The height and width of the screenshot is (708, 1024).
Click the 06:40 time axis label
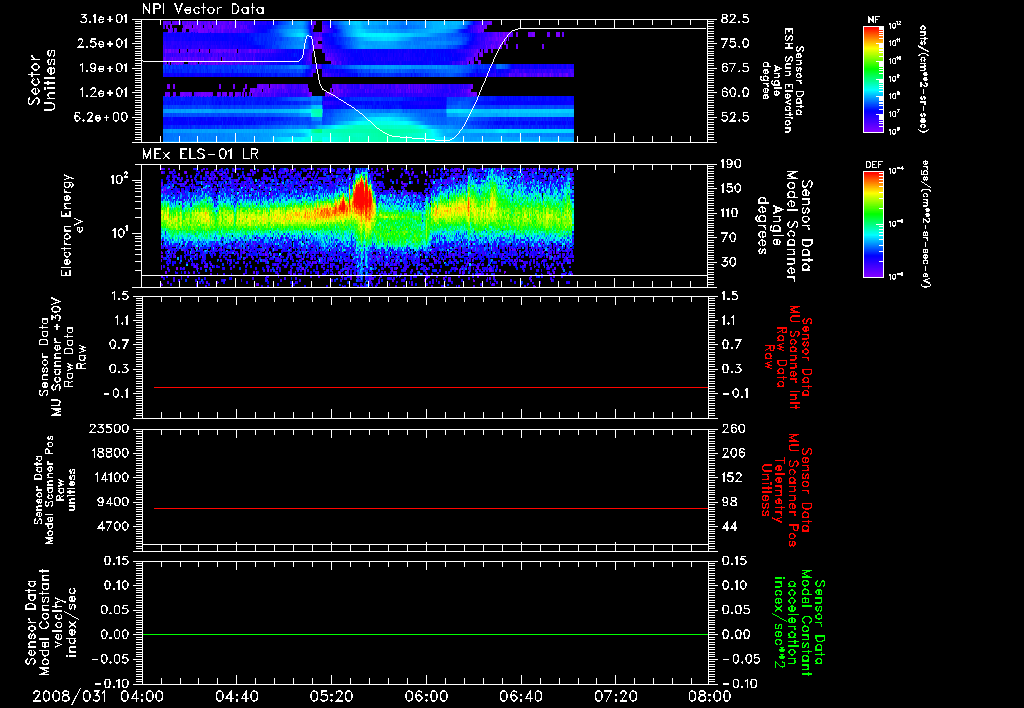[520, 696]
